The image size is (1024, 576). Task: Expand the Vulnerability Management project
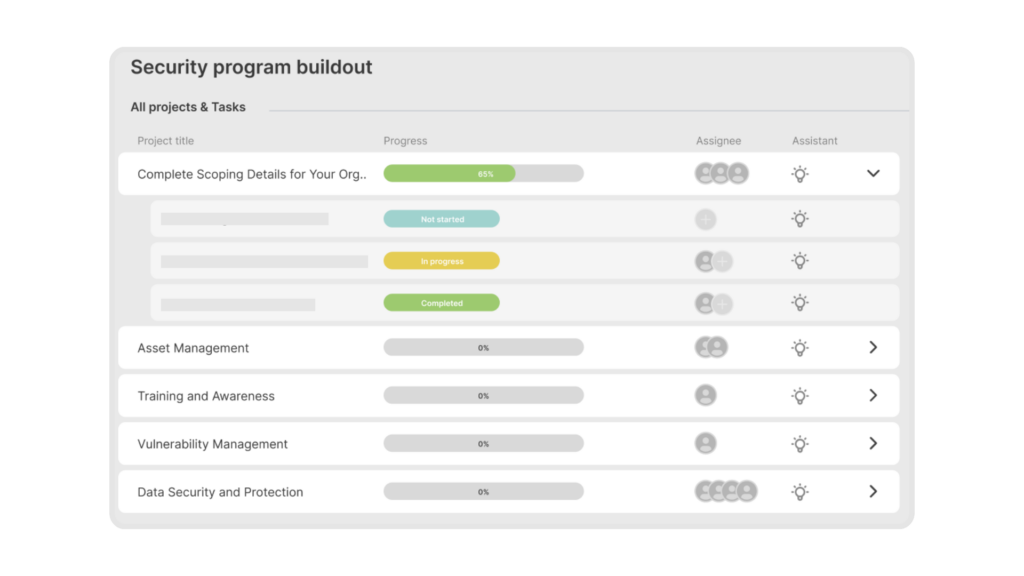pos(873,444)
